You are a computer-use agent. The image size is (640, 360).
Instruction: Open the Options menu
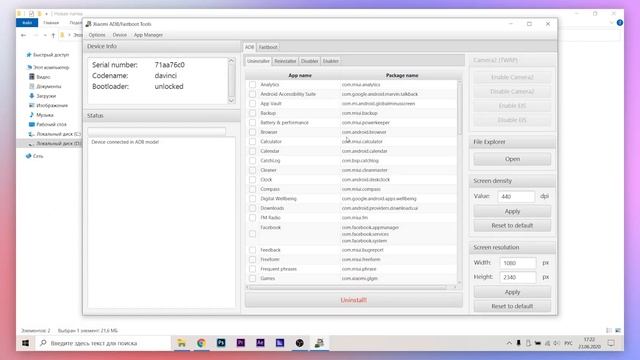97,35
